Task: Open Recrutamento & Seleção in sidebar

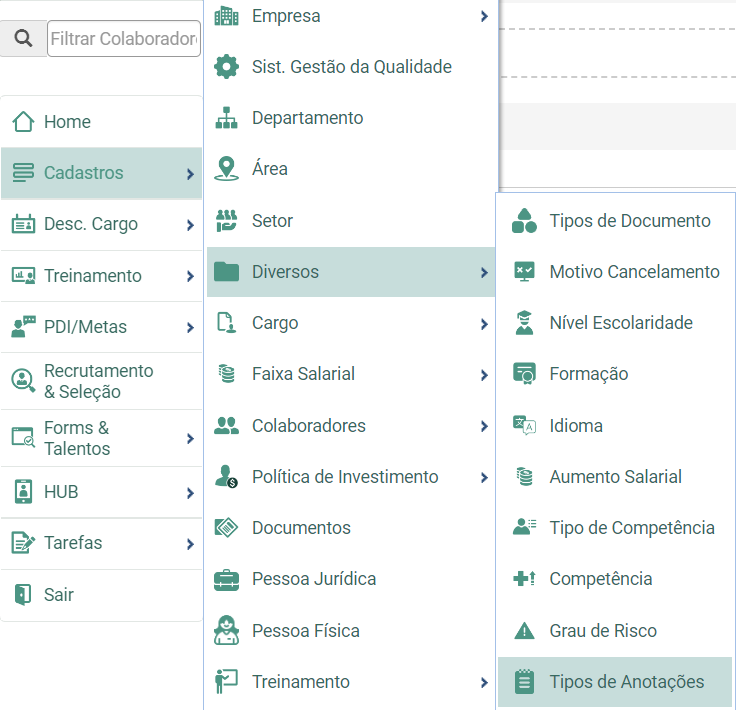Action: [x=102, y=381]
